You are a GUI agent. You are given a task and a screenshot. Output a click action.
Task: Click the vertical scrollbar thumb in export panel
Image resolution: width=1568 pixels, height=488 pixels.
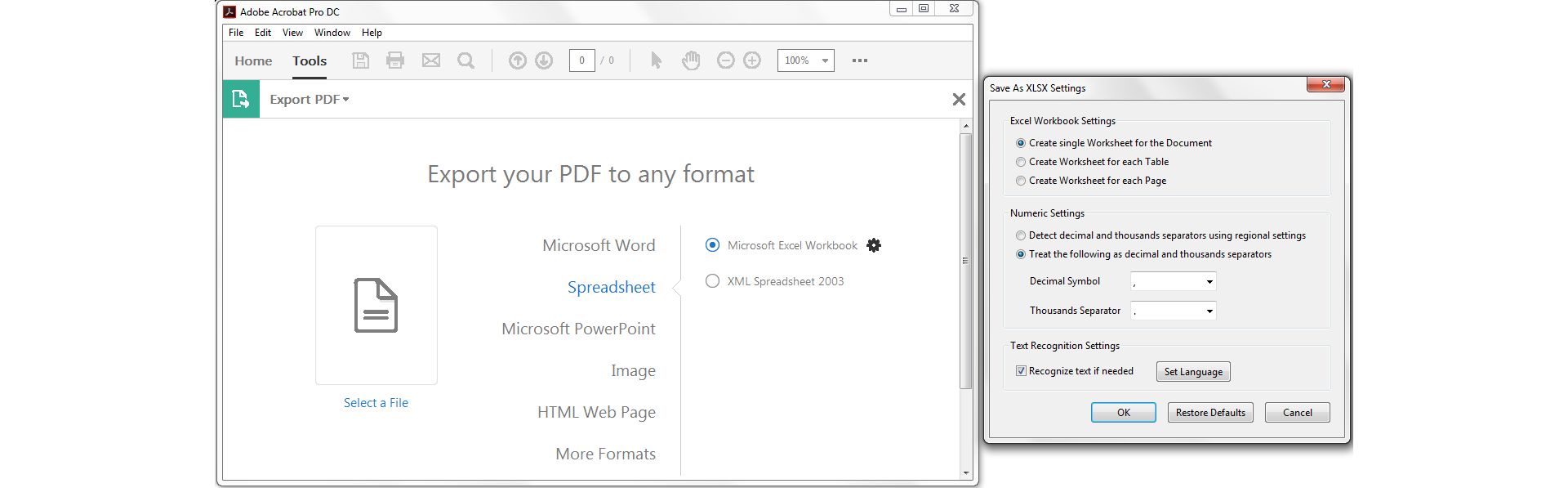[x=965, y=260]
